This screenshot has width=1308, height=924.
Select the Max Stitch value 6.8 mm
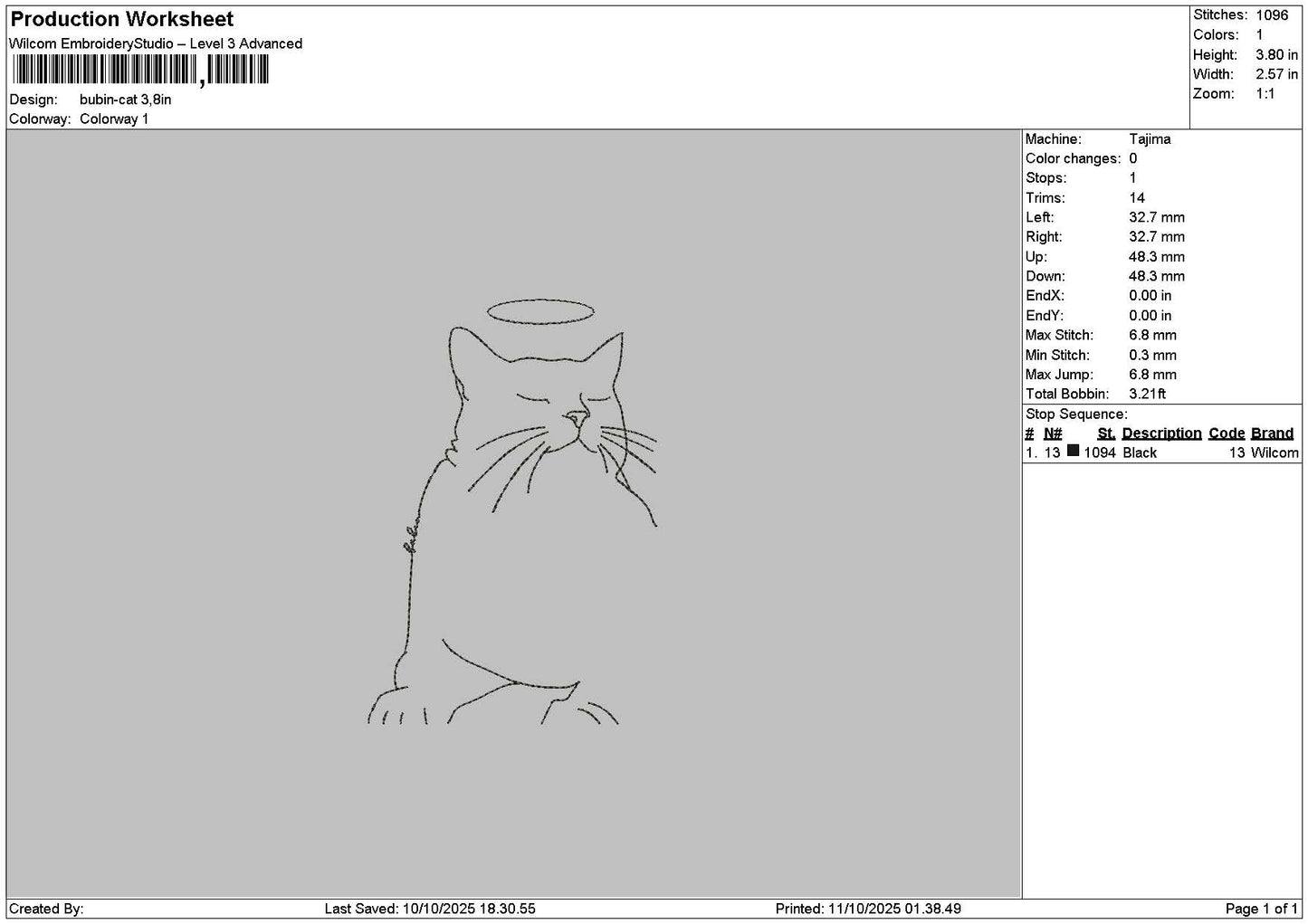click(1153, 336)
